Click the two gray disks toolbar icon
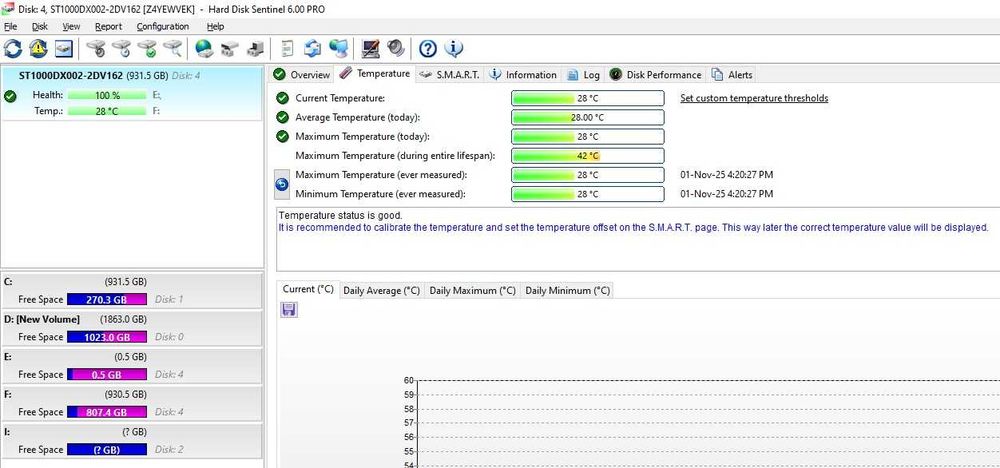This screenshot has height=468, width=1000. point(230,48)
